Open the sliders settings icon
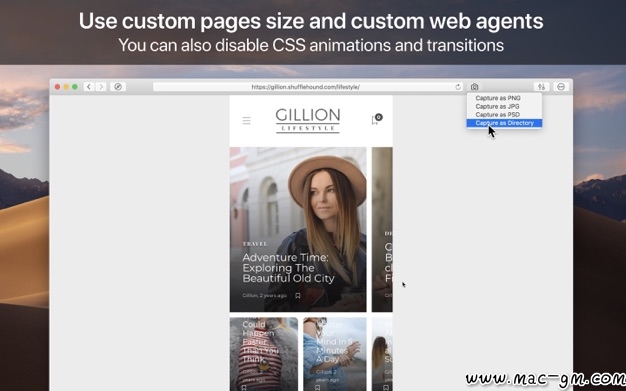This screenshot has height=391, width=626. coord(541,87)
